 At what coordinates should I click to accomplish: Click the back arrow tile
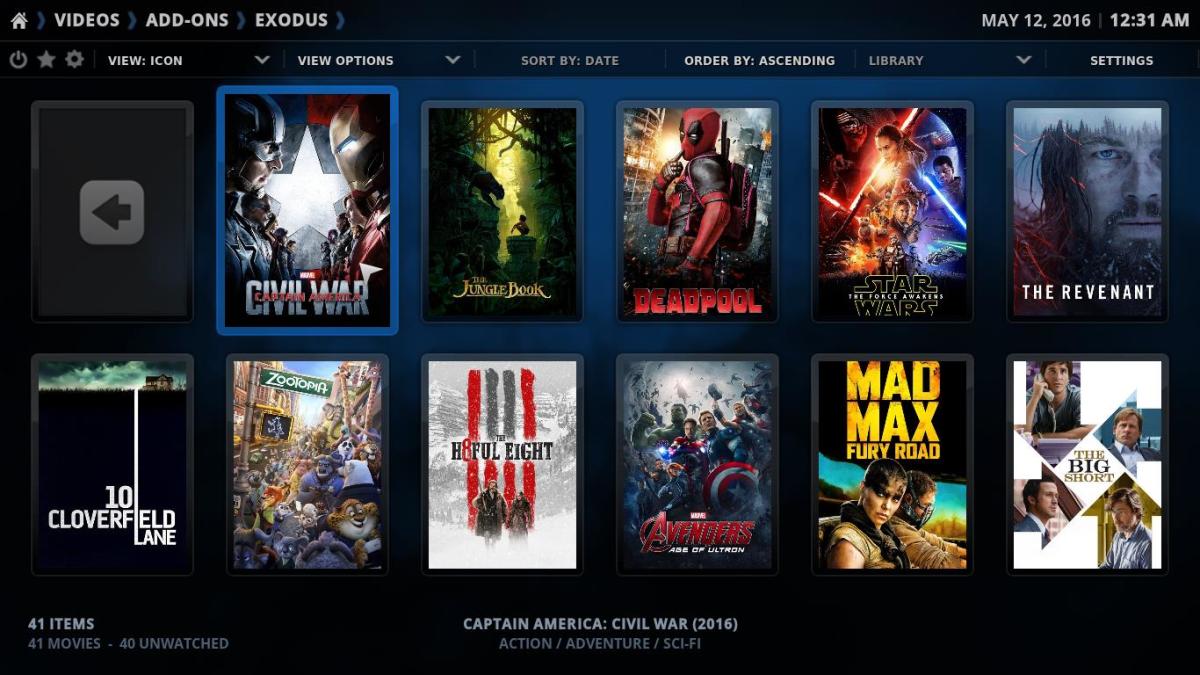[112, 211]
